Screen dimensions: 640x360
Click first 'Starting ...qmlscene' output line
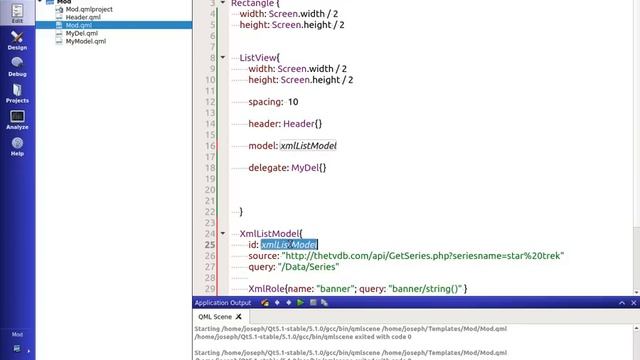click(351, 329)
